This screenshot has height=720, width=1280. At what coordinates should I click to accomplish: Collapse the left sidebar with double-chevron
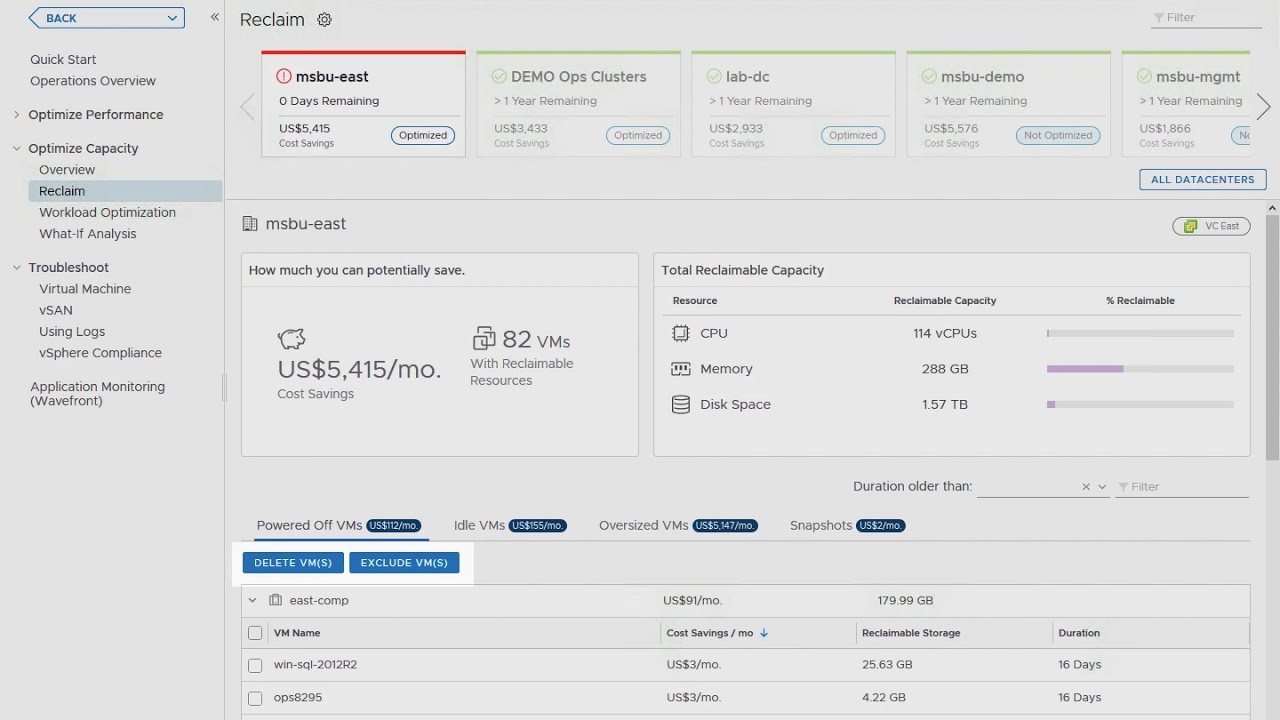214,17
